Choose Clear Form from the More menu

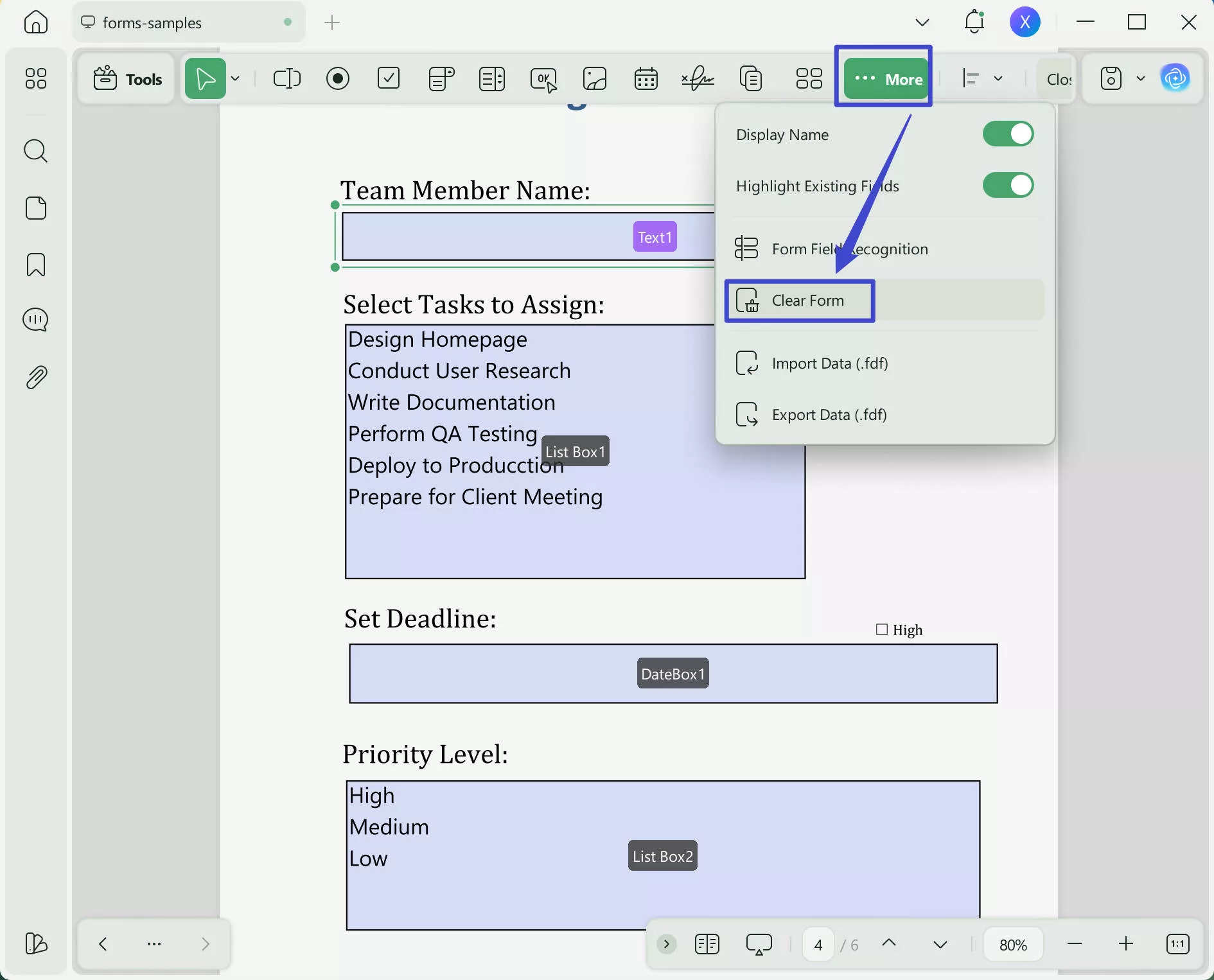click(808, 301)
